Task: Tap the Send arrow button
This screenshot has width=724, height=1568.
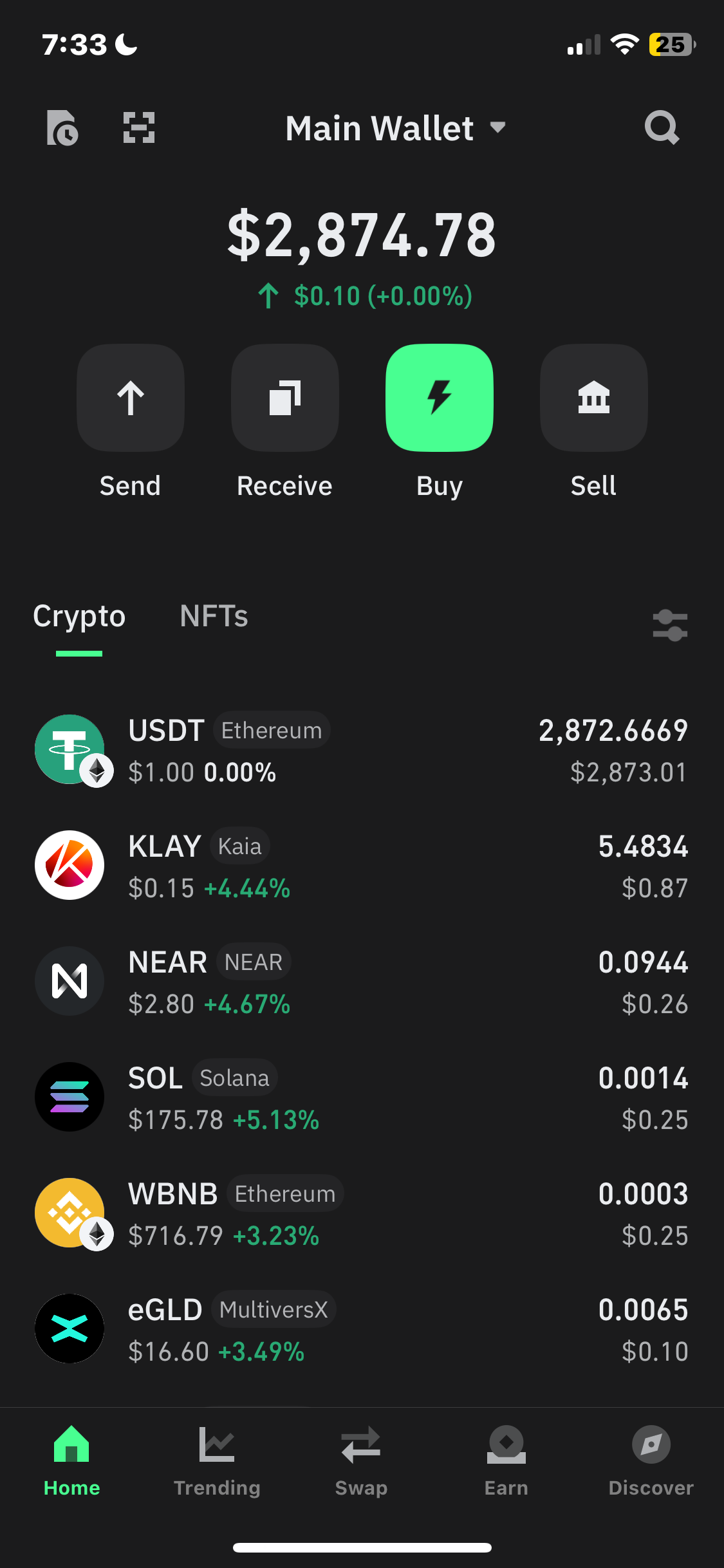Action: 131,398
